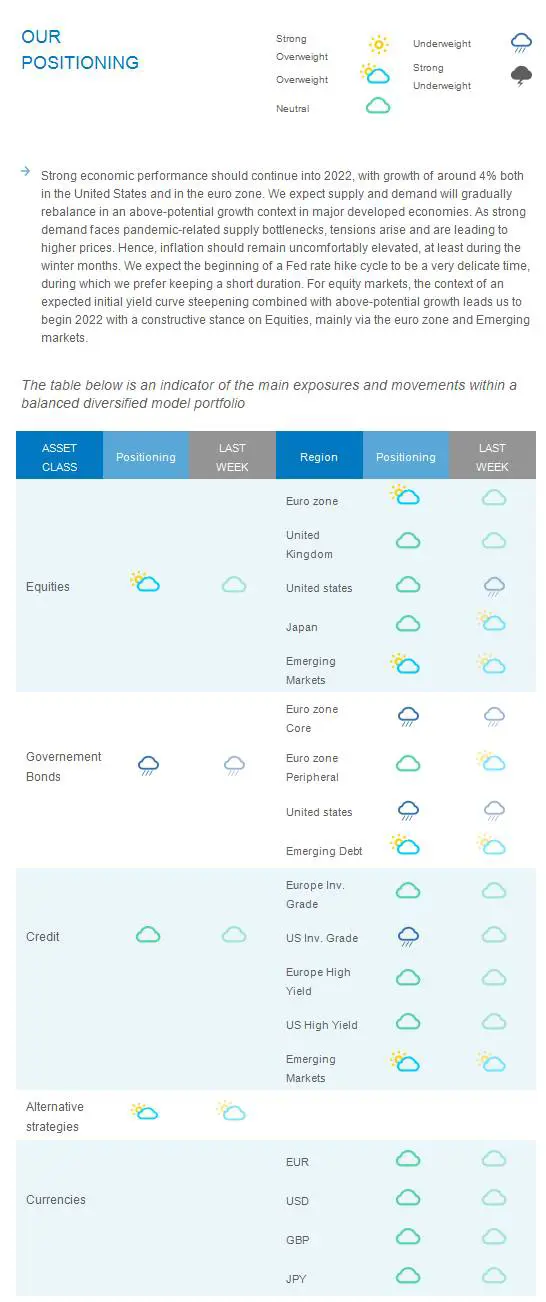Click Euro zone equities positioning sun-cloud icon
This screenshot has width=546, height=1302.
tap(405, 495)
